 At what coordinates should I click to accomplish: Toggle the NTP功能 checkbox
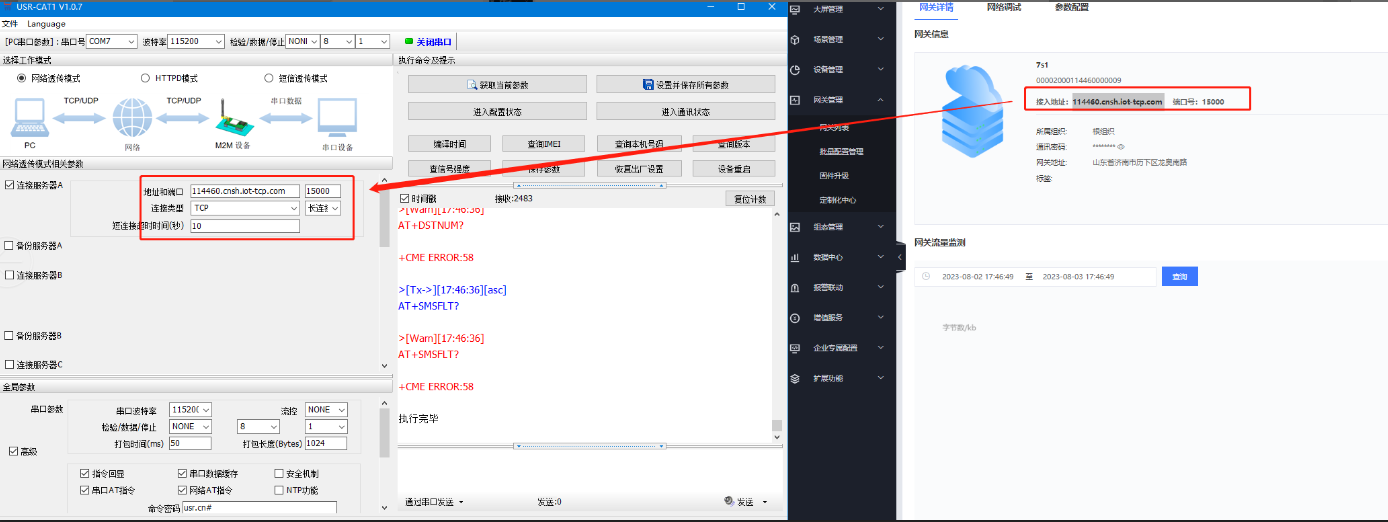point(279,490)
